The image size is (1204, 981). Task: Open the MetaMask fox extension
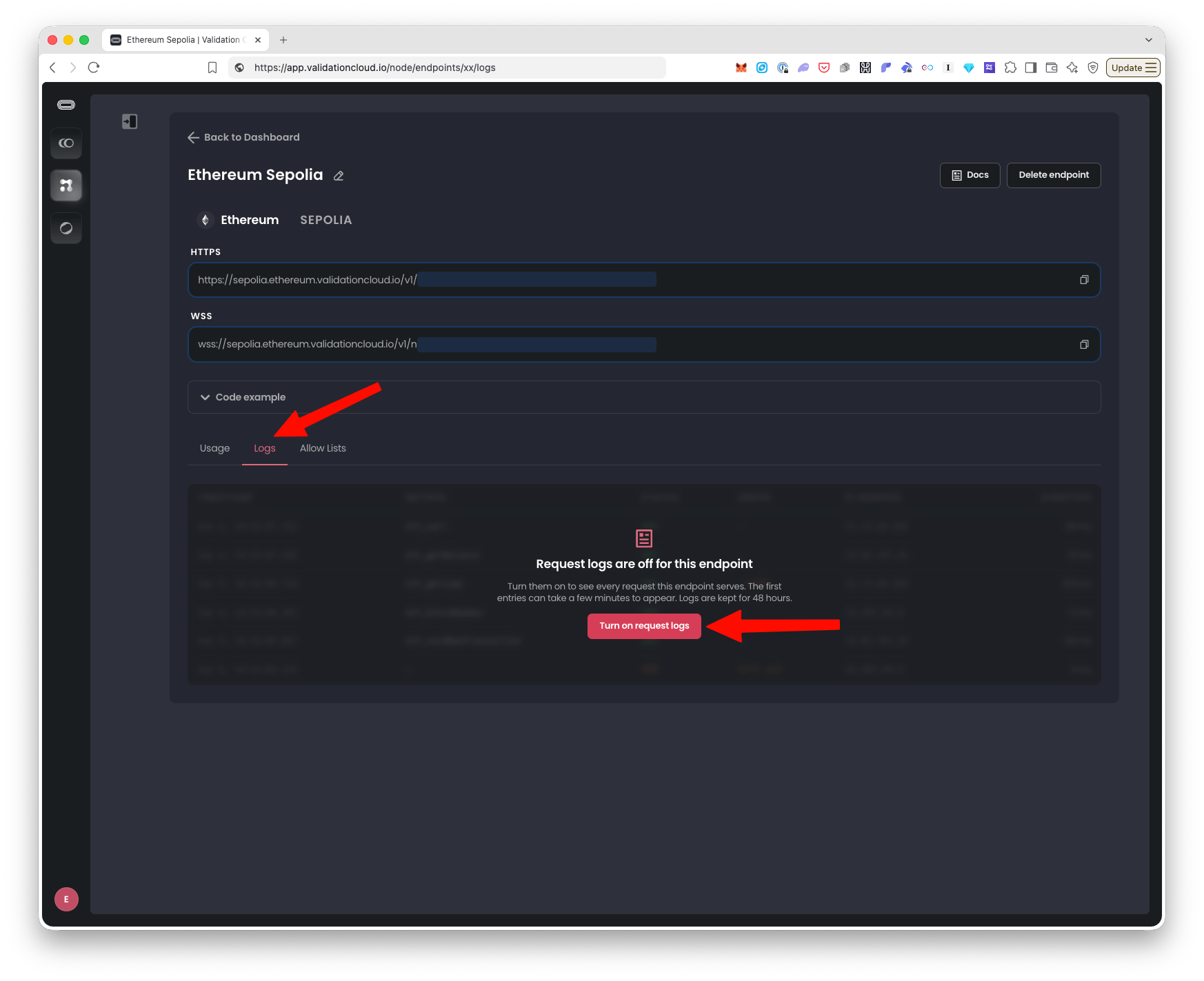741,68
